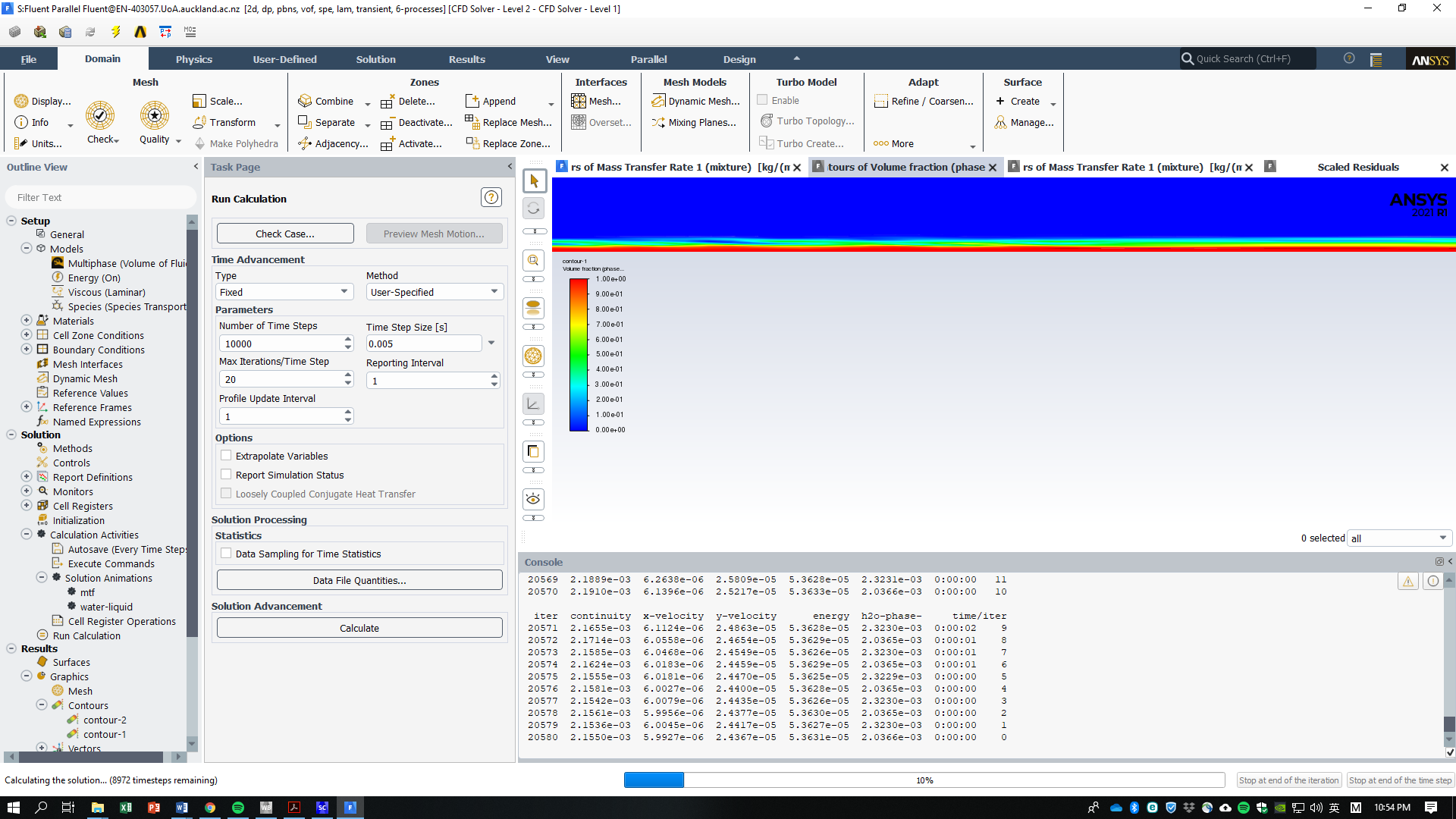
Task: Open Excel from the taskbar
Action: [125, 808]
